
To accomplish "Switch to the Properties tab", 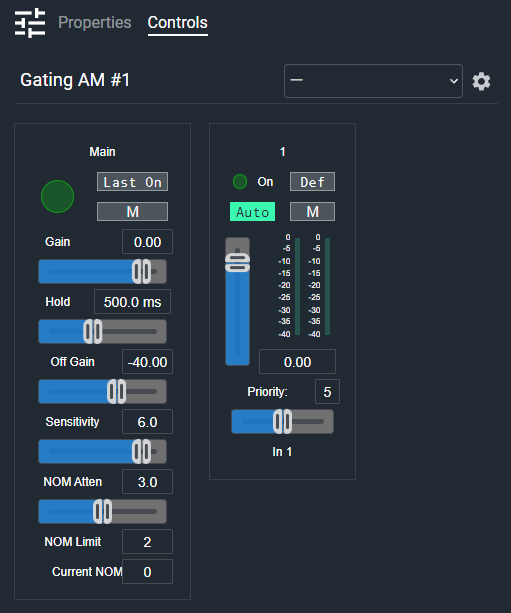I will pyautogui.click(x=95, y=22).
